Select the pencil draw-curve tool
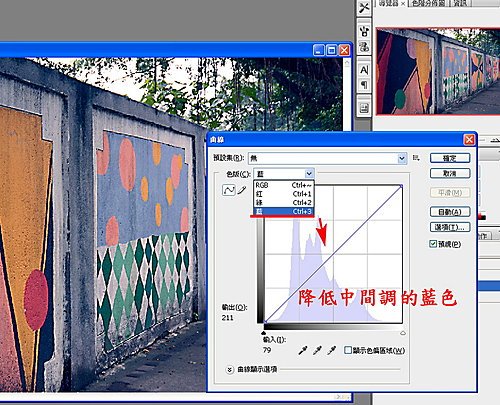The height and width of the screenshot is (405, 500). pos(242,190)
